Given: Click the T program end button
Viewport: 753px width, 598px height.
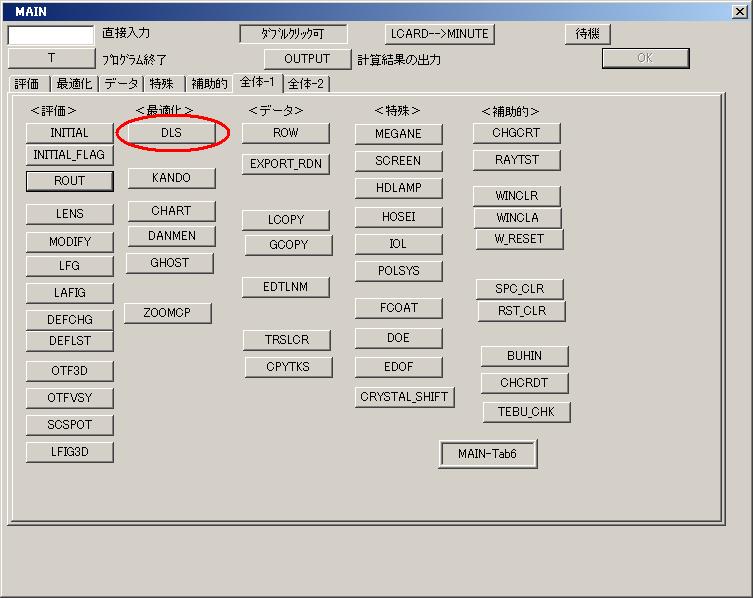Looking at the screenshot, I should pyautogui.click(x=51, y=59).
